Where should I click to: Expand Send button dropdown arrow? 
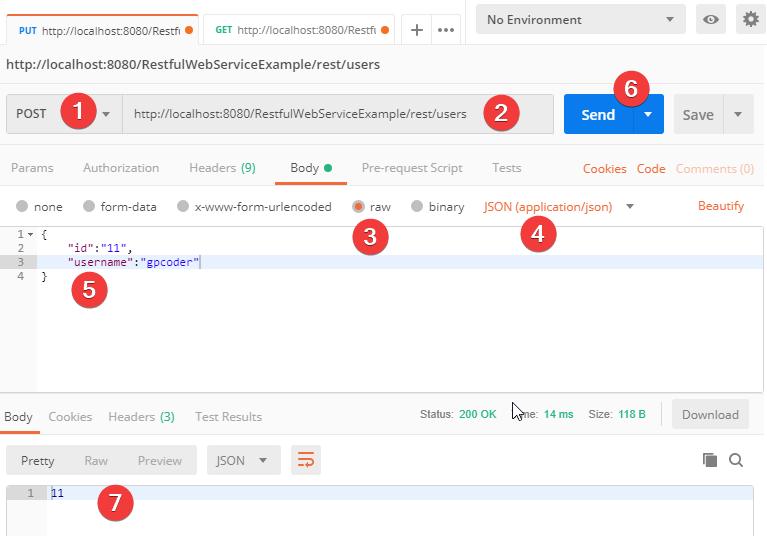pos(648,114)
